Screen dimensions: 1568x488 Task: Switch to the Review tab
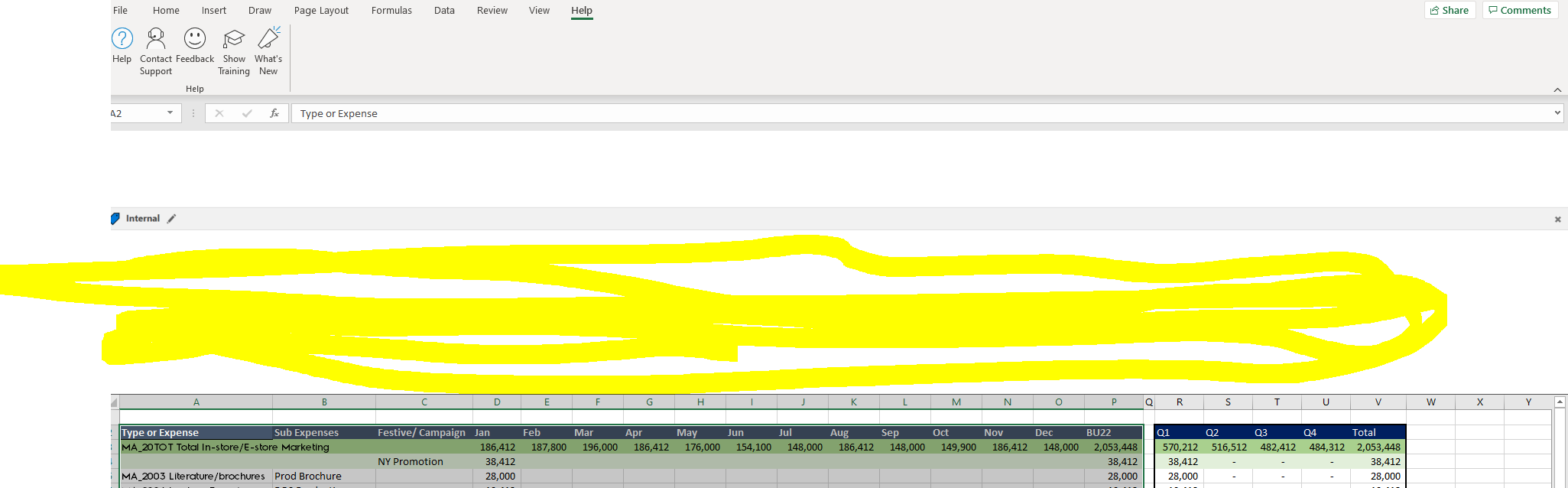[x=492, y=10]
